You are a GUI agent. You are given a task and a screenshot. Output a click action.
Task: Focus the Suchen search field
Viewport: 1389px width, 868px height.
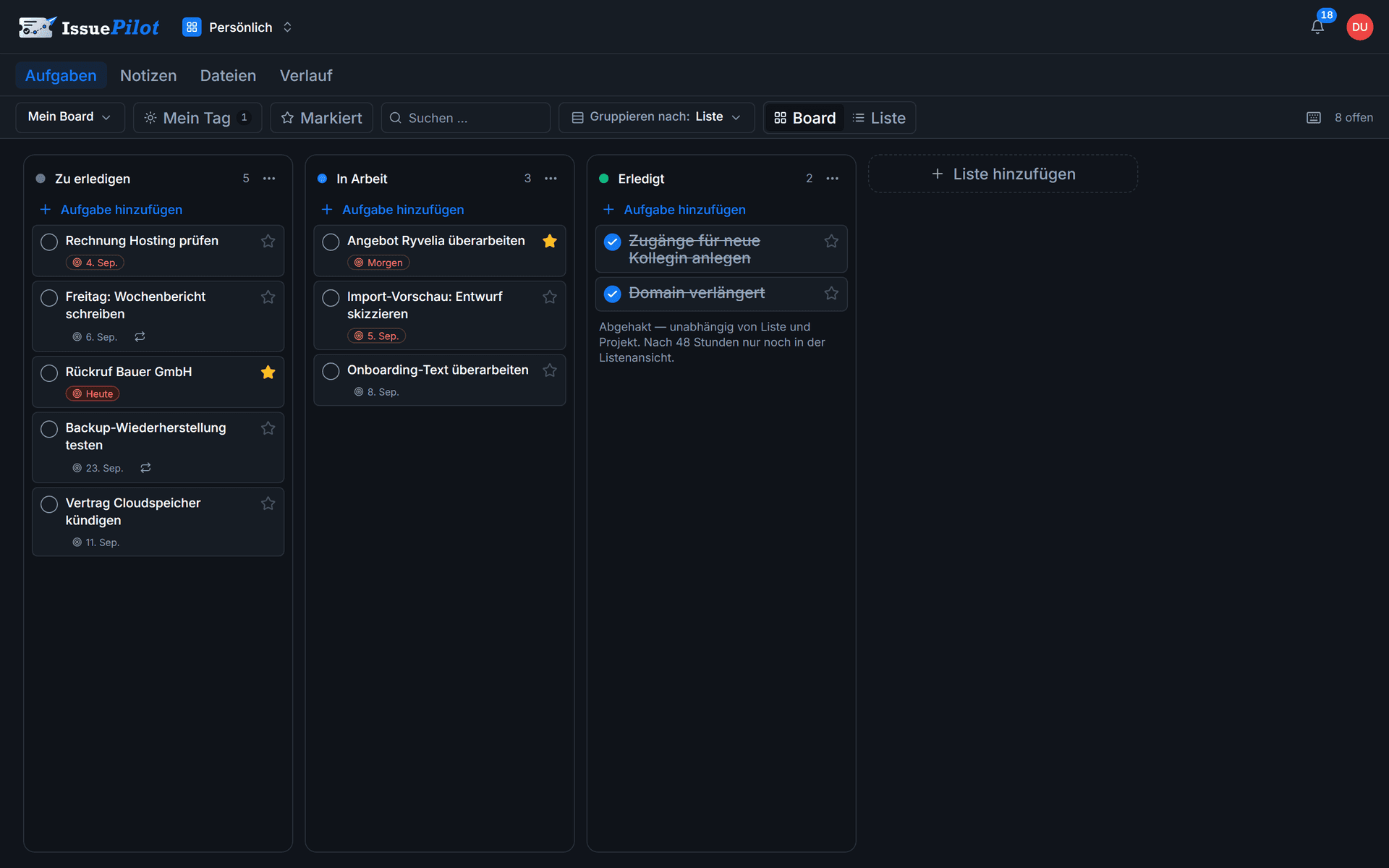click(x=465, y=117)
